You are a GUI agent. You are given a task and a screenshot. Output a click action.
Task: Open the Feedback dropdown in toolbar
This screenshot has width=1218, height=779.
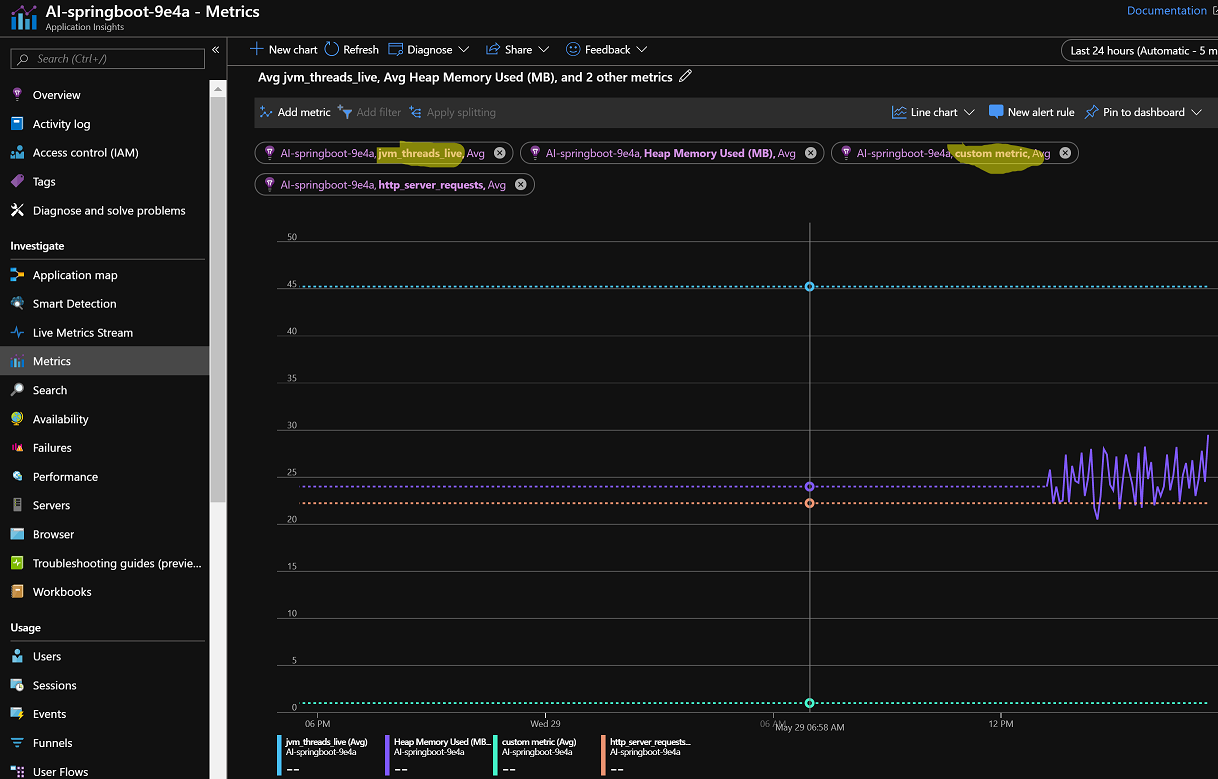point(606,49)
